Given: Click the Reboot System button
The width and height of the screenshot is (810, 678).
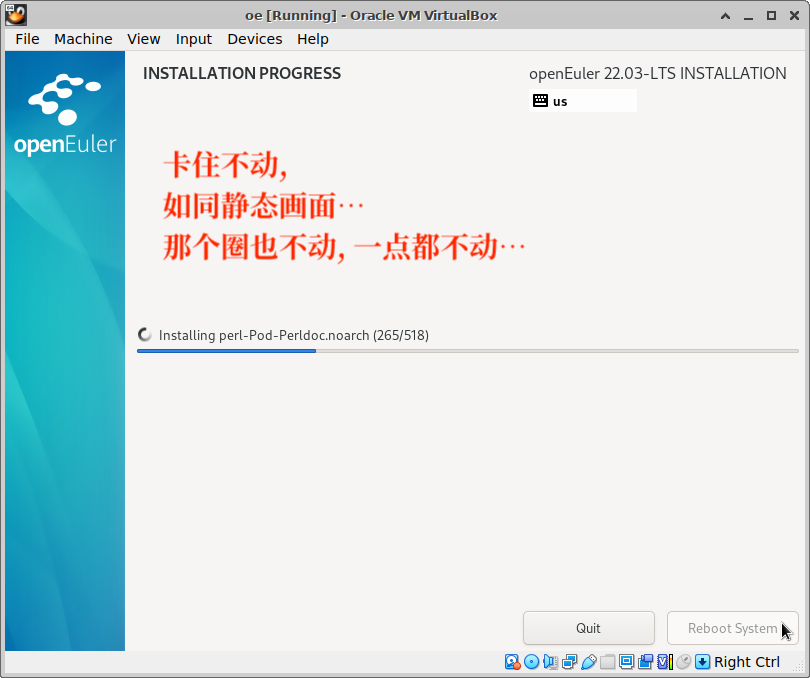Looking at the screenshot, I should (732, 628).
